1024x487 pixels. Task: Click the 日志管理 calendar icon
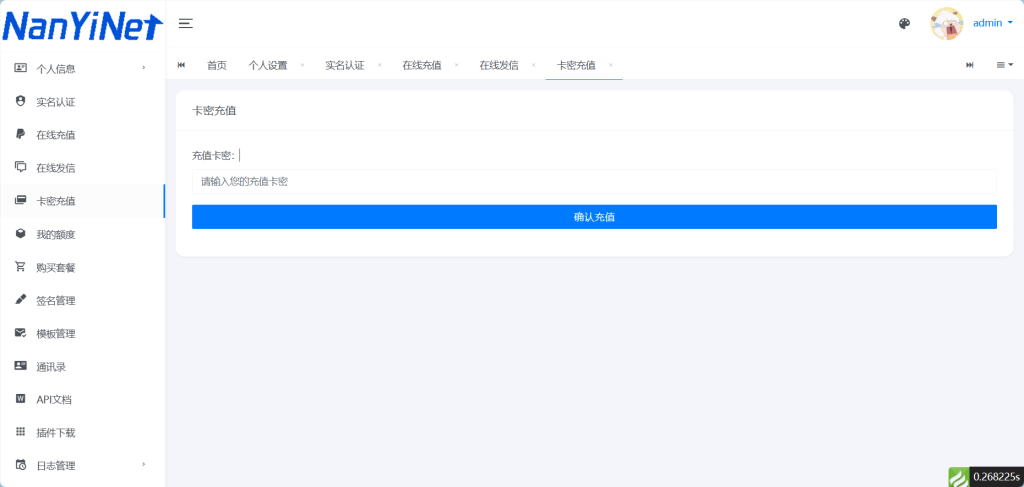click(x=20, y=465)
